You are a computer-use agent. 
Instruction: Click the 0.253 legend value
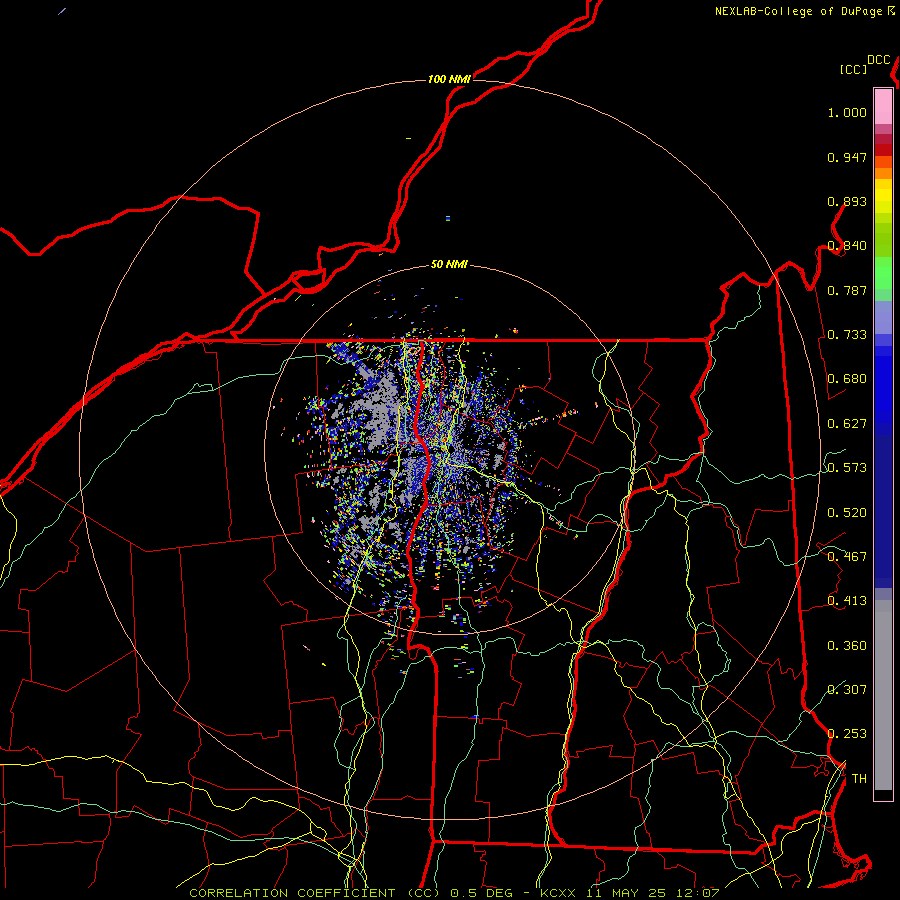tap(847, 734)
